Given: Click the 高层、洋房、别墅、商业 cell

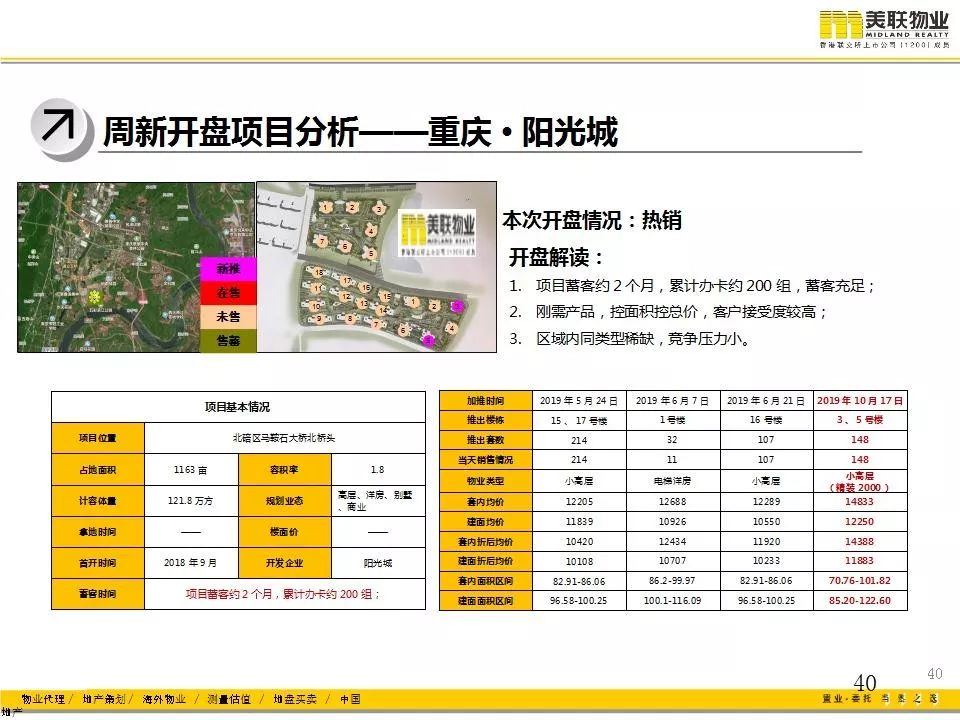Looking at the screenshot, I should (x=378, y=501).
